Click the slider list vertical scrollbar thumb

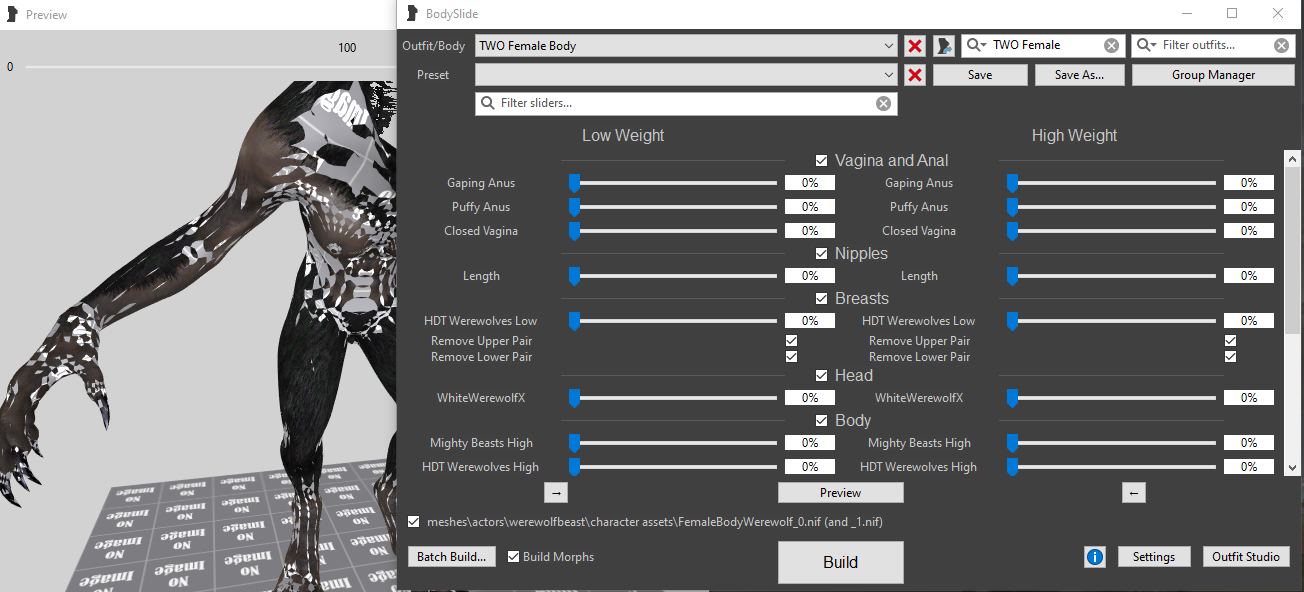[1292, 251]
